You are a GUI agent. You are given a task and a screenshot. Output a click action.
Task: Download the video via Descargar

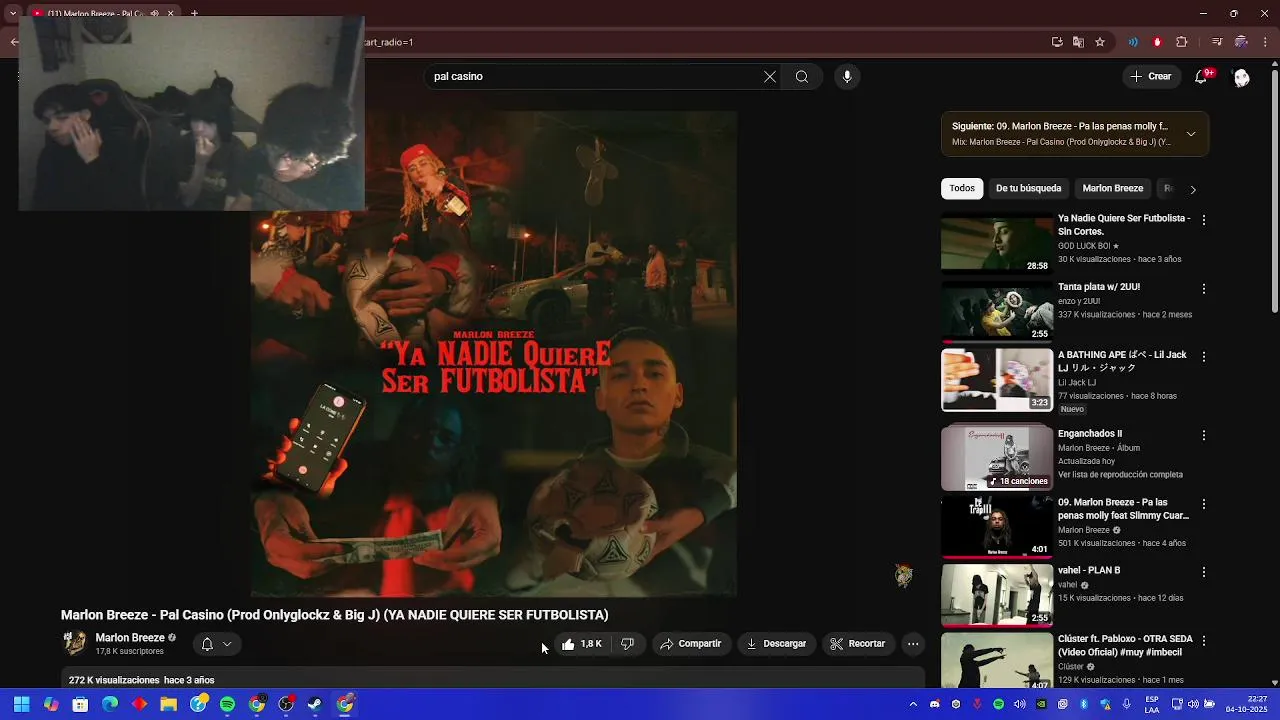pyautogui.click(x=776, y=644)
